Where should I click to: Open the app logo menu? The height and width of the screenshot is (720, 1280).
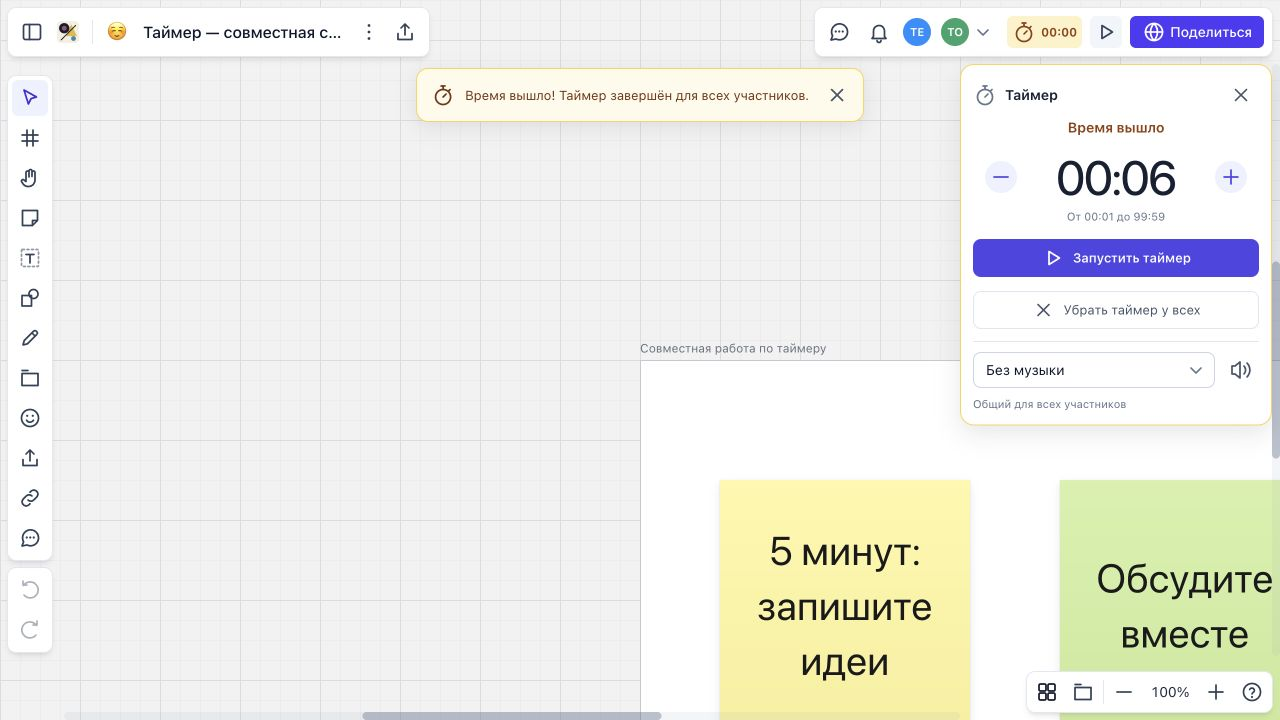pos(68,32)
